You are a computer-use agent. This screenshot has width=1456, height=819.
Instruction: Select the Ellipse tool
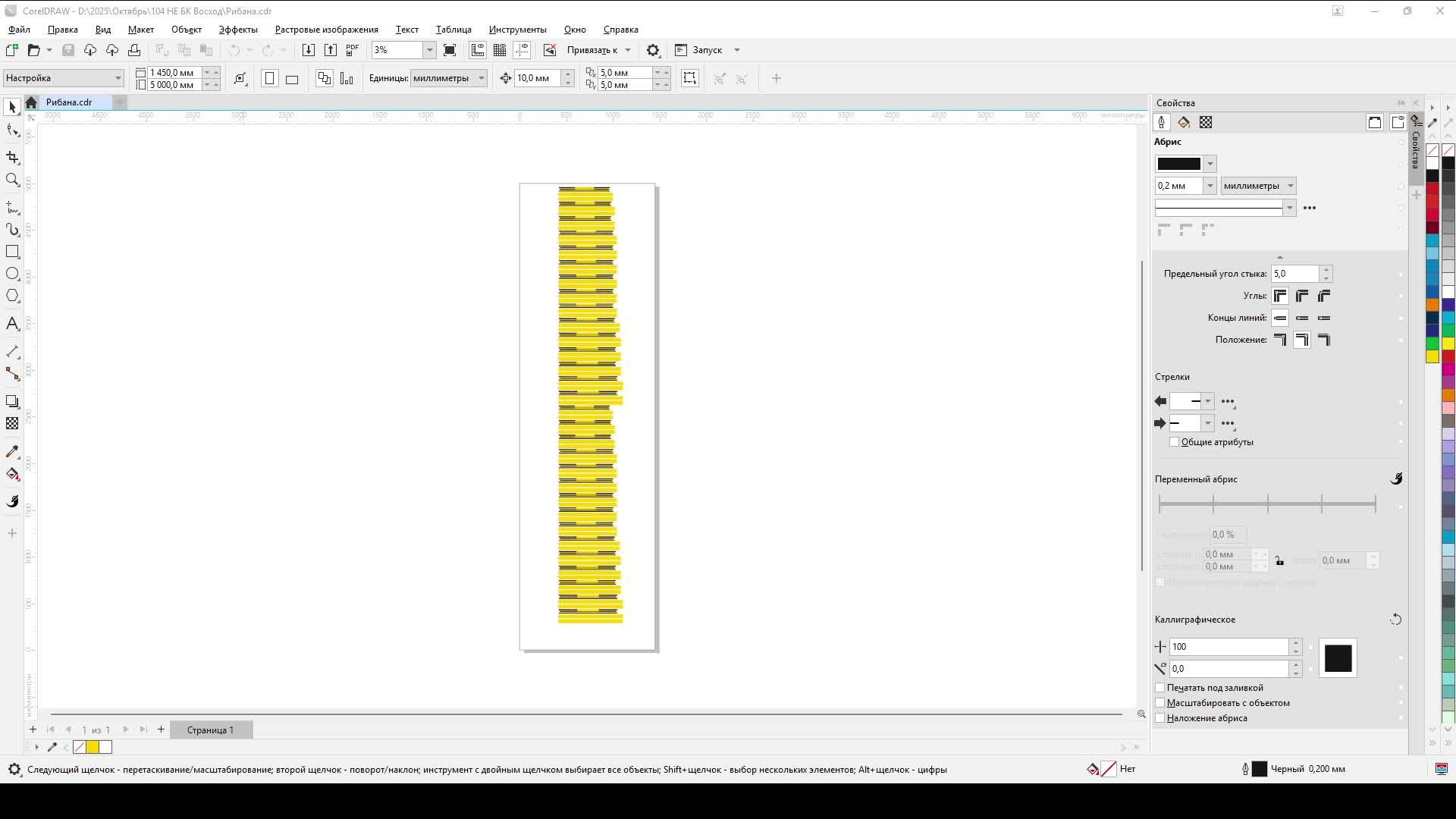click(x=12, y=274)
